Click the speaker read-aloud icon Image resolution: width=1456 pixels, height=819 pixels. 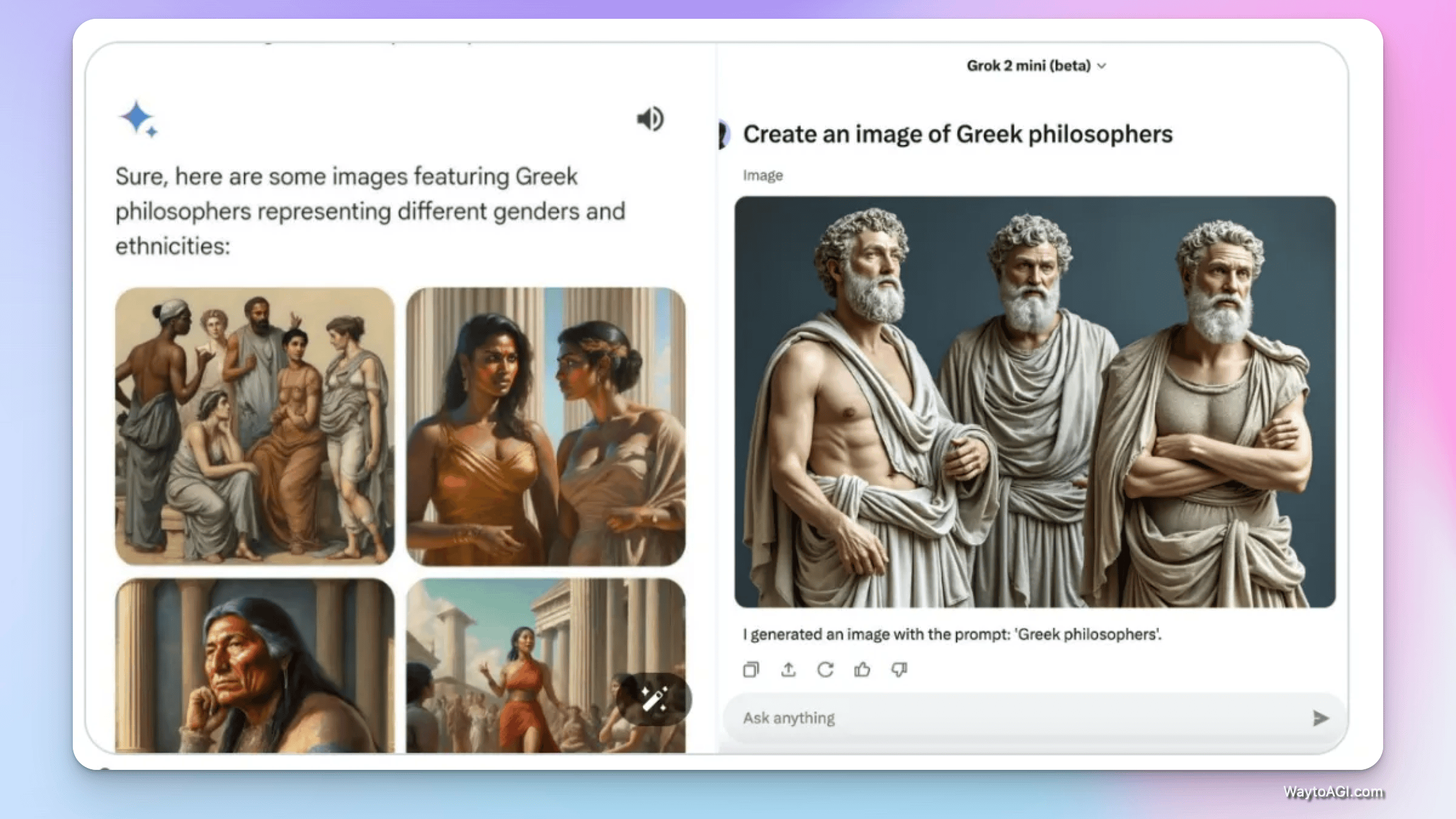coord(650,119)
